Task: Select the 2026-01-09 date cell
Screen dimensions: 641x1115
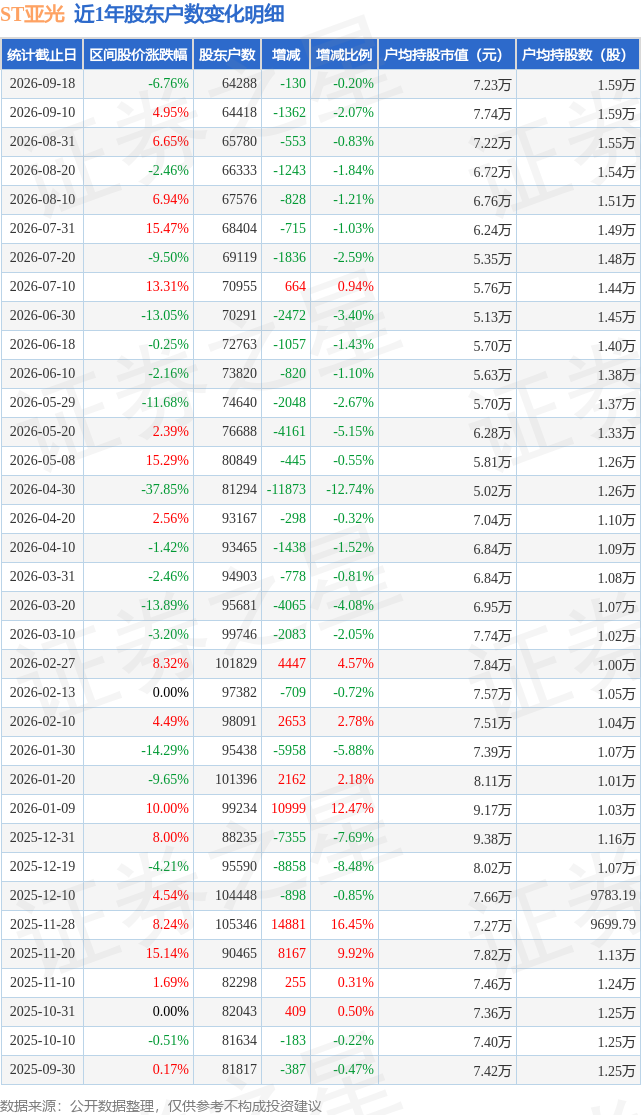Action: coord(42,809)
